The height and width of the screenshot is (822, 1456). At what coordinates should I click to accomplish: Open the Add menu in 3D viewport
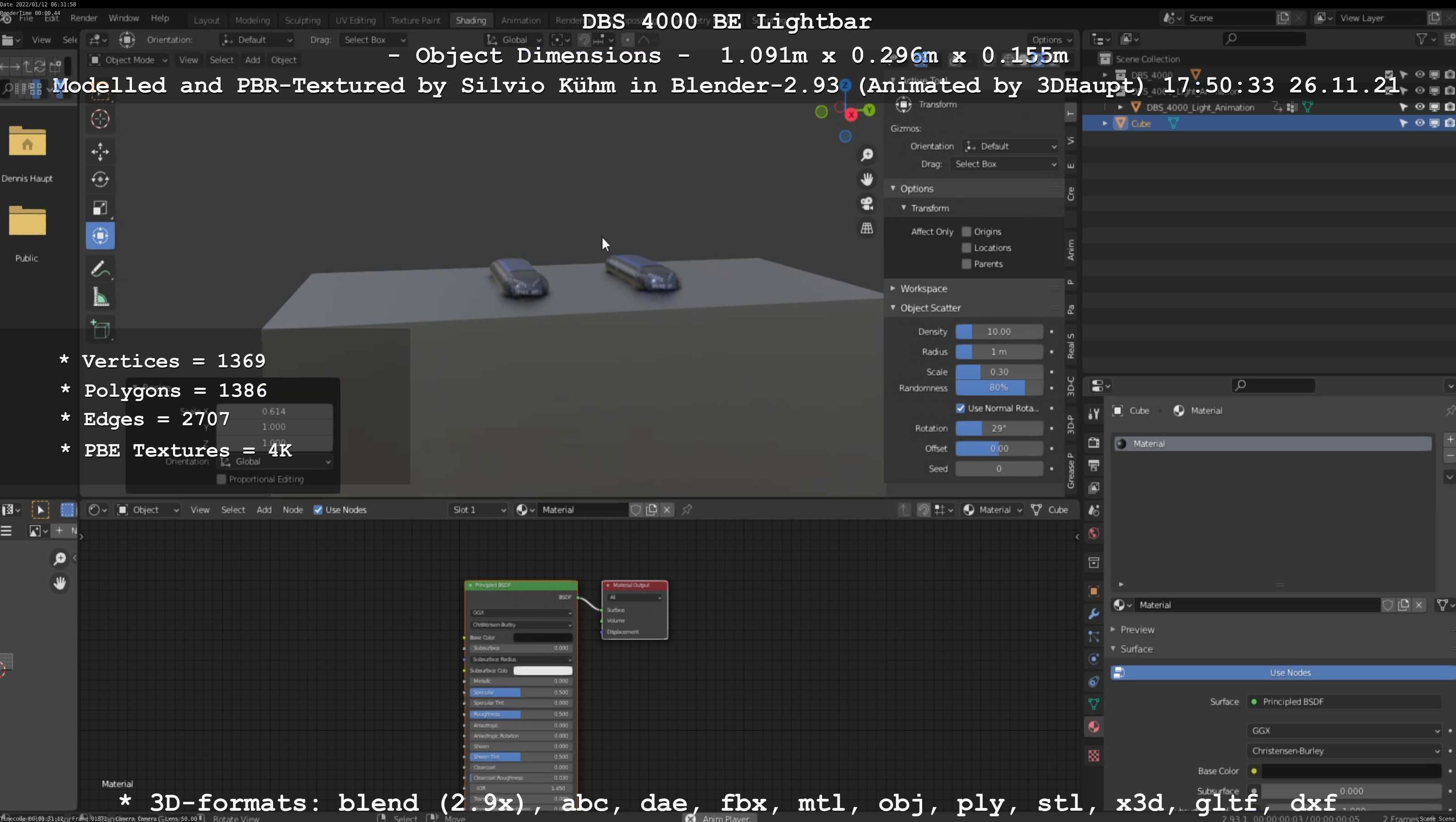click(x=252, y=60)
